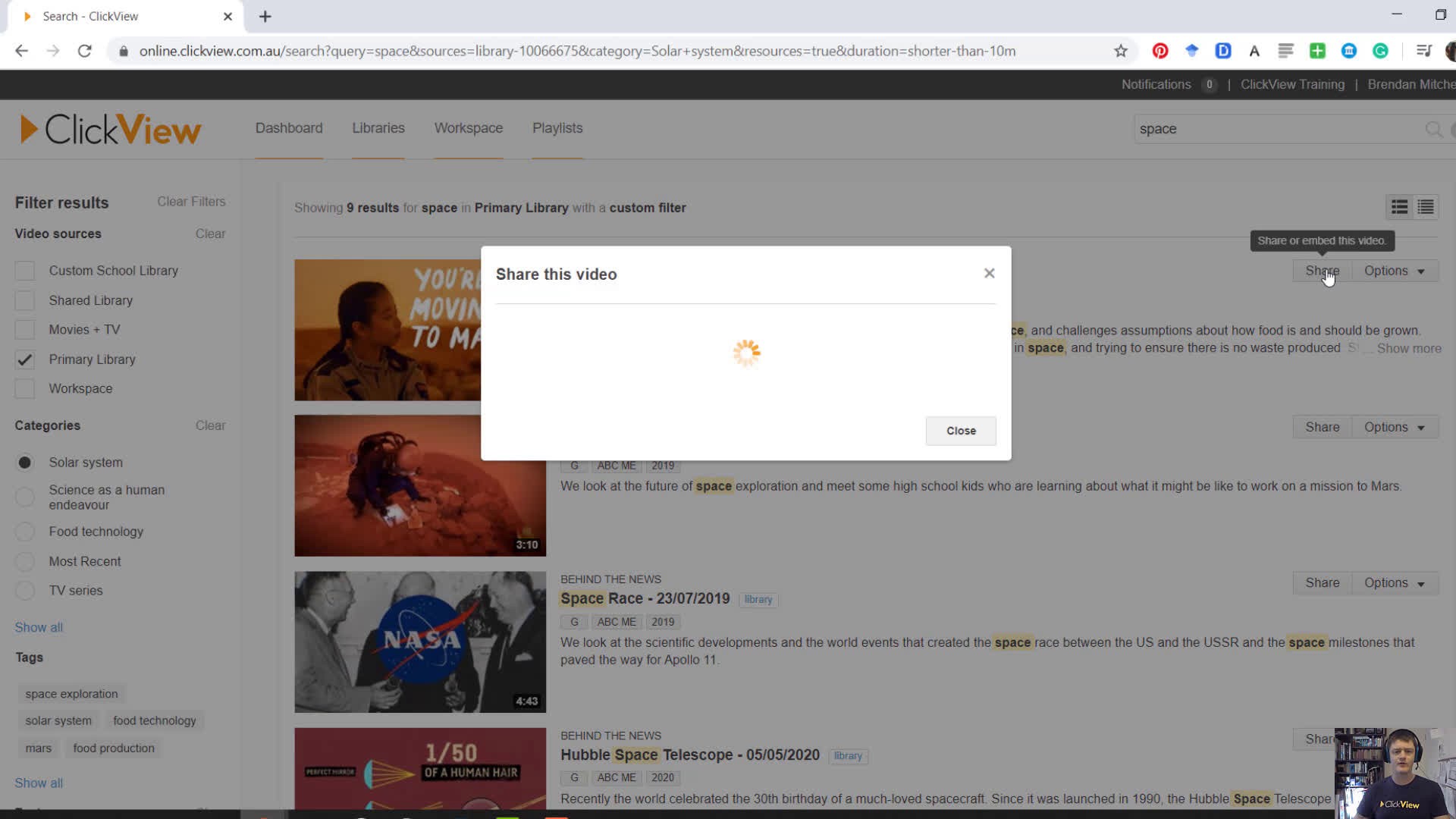Open ClickView Training link

click(1292, 84)
